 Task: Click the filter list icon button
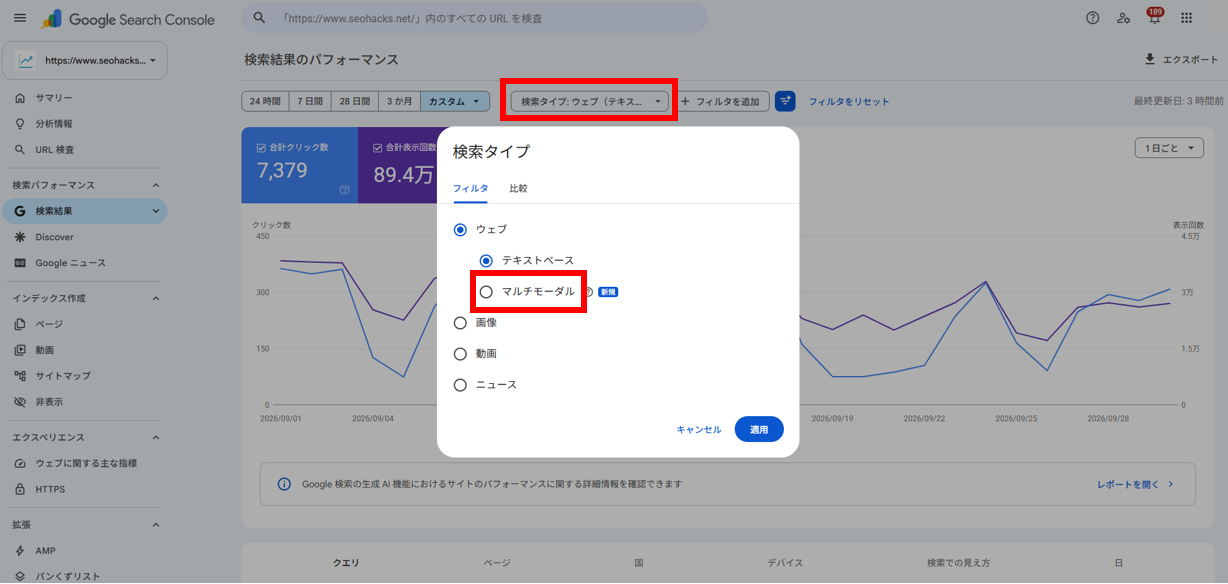click(x=785, y=101)
